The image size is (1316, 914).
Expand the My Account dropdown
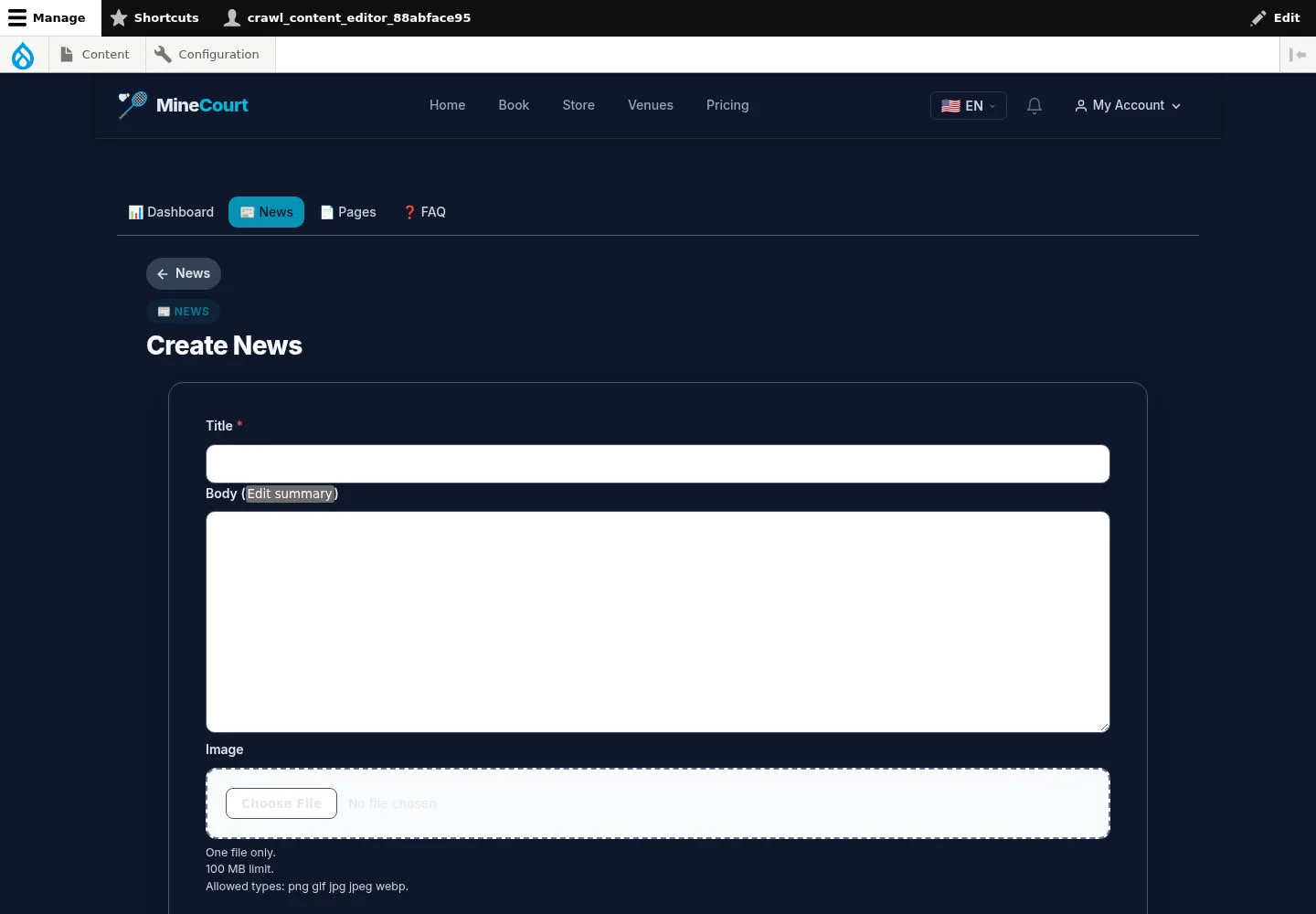tap(1128, 106)
